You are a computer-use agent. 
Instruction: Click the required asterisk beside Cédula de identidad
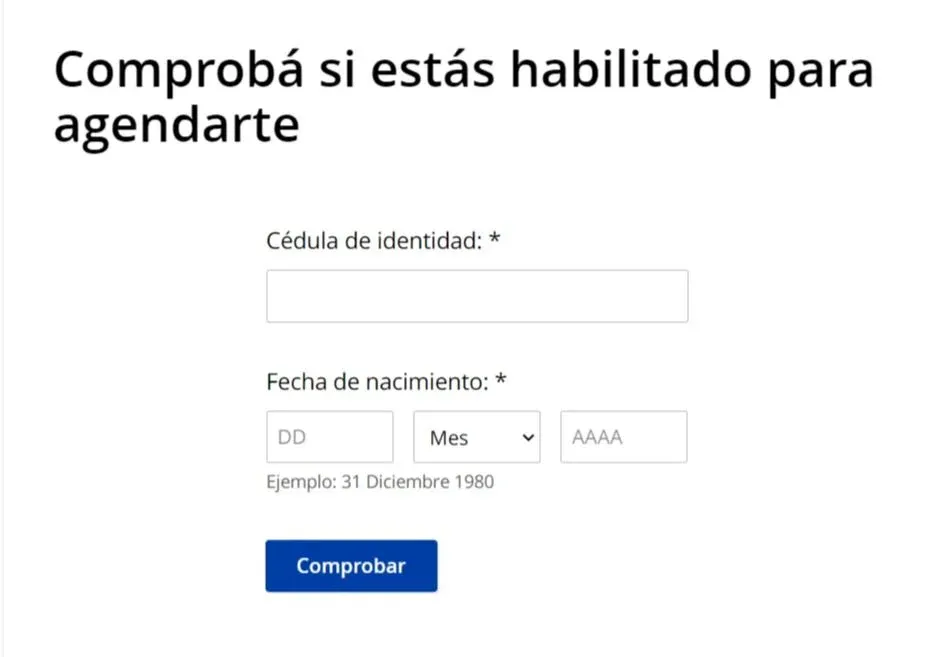[494, 241]
